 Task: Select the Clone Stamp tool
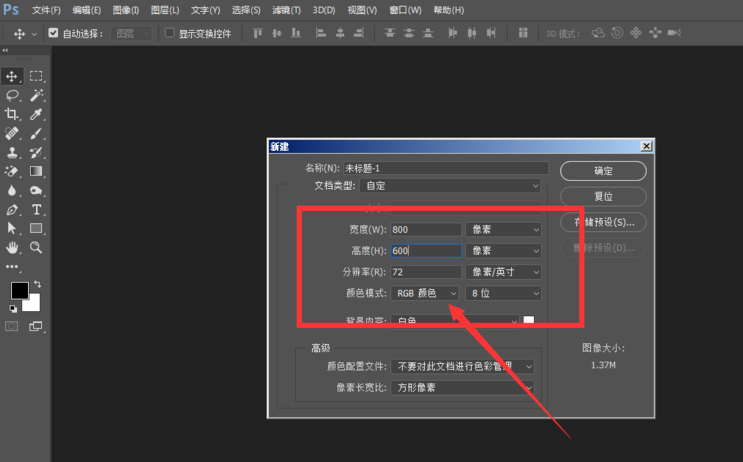pos(12,152)
